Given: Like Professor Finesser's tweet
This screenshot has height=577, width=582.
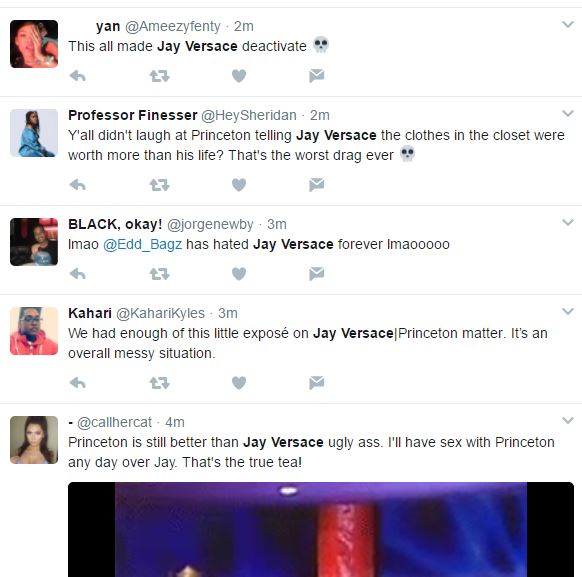Looking at the screenshot, I should pyautogui.click(x=239, y=185).
